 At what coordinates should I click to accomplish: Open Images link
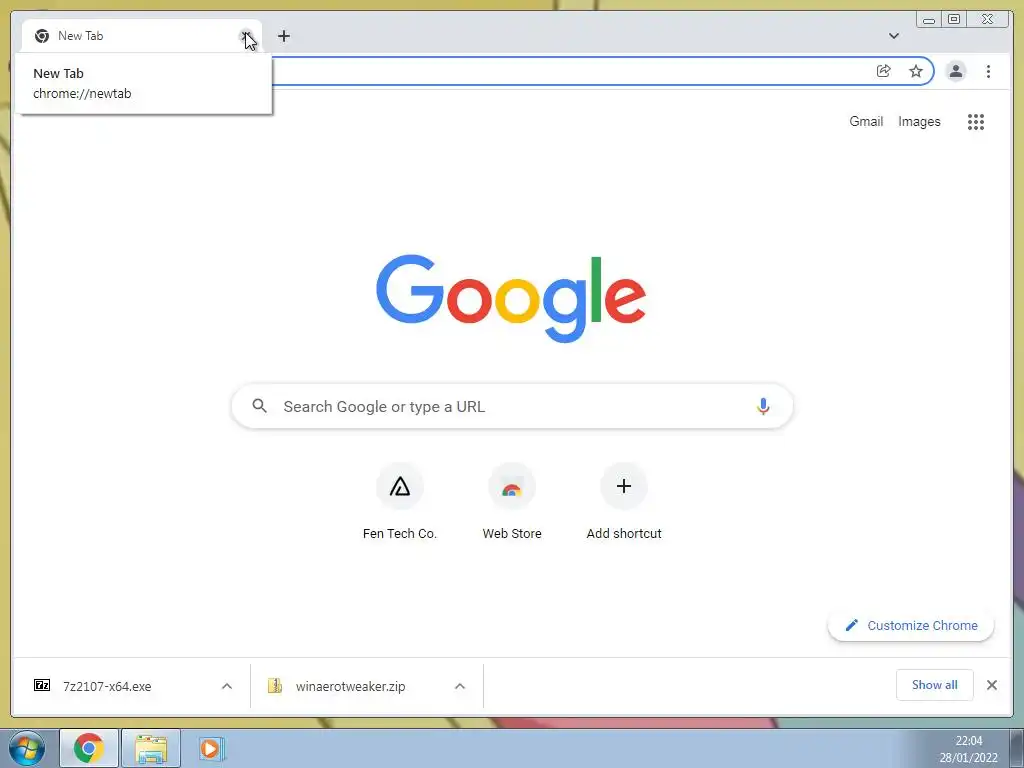click(x=919, y=121)
